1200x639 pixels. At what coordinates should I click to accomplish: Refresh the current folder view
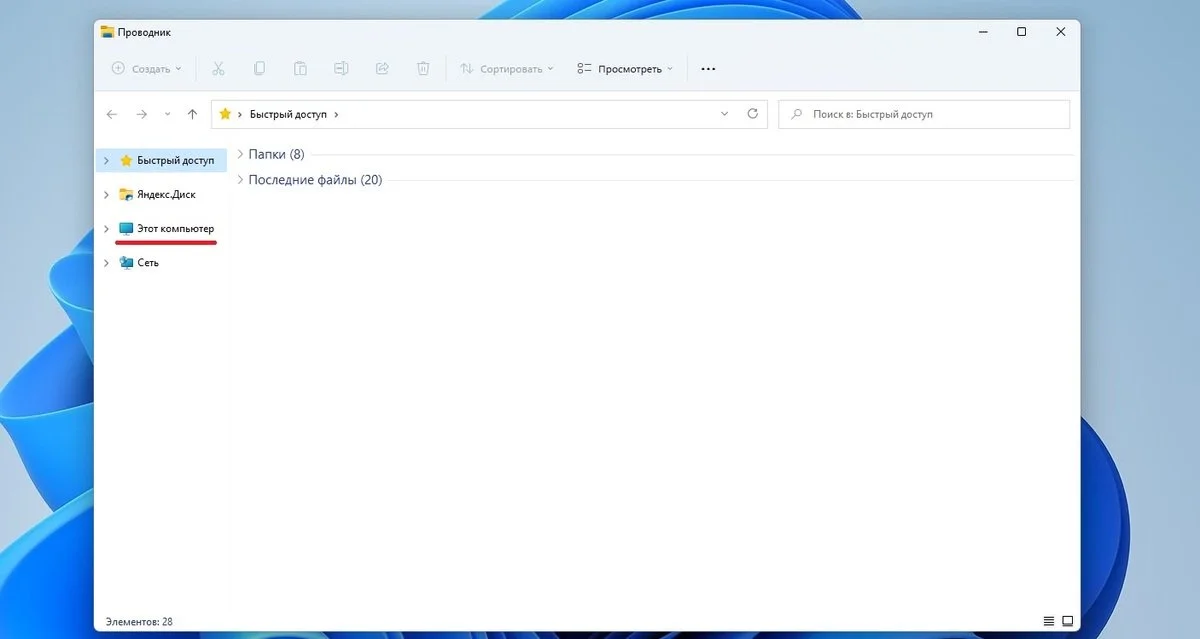coord(753,114)
